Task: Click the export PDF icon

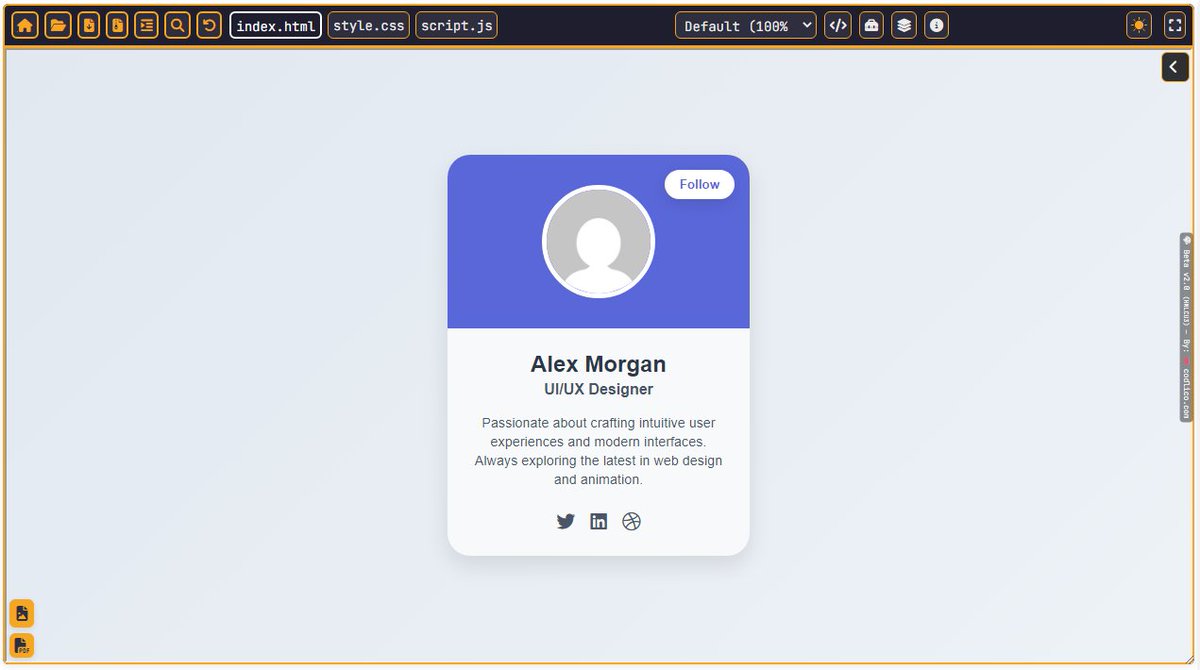Action: click(22, 646)
